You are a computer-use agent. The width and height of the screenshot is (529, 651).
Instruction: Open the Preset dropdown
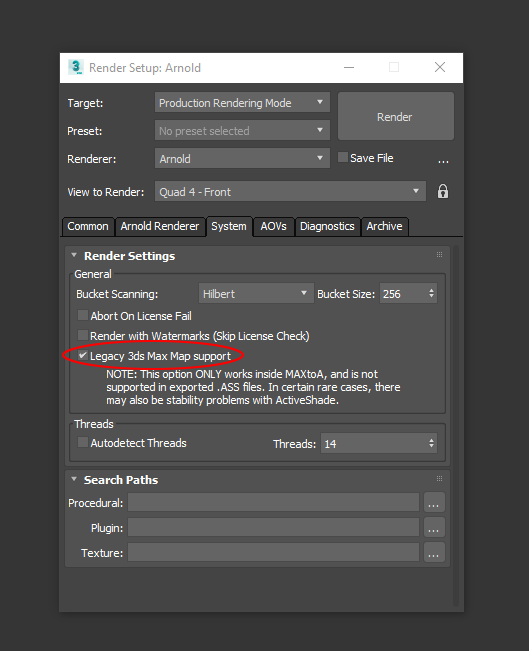pos(242,130)
